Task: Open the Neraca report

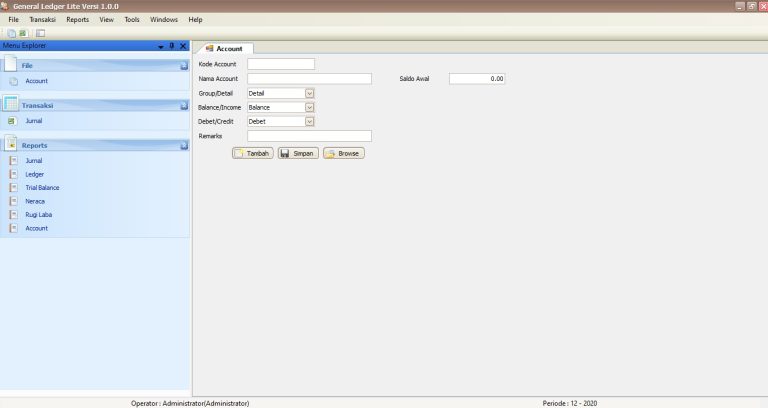Action: [x=35, y=201]
